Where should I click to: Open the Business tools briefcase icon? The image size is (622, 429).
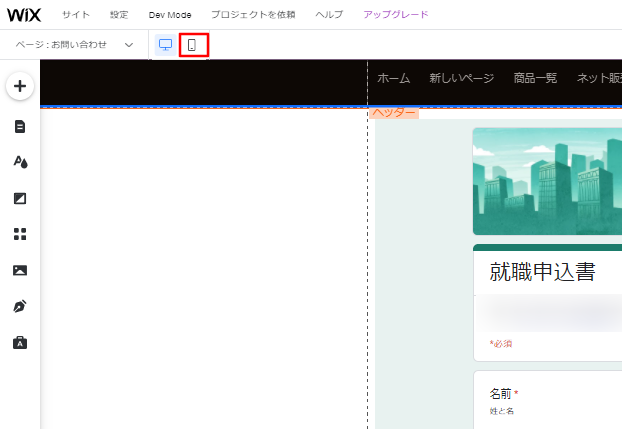pos(20,342)
